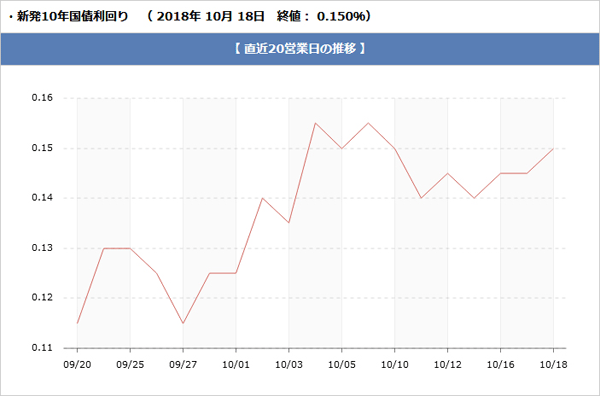Click the 0.11 y-axis value label
Viewport: 600px width, 396px height.
pos(42,348)
